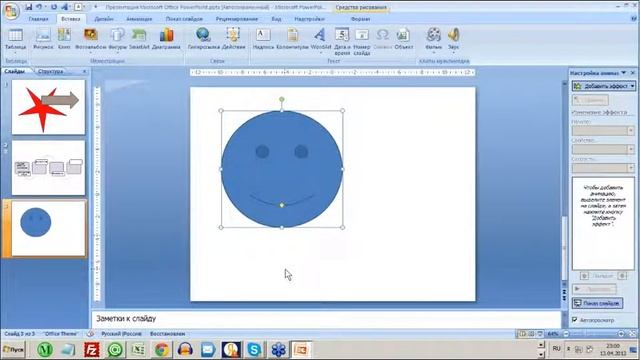640x360 pixels.
Task: Open the Действие action settings
Action: 233,40
